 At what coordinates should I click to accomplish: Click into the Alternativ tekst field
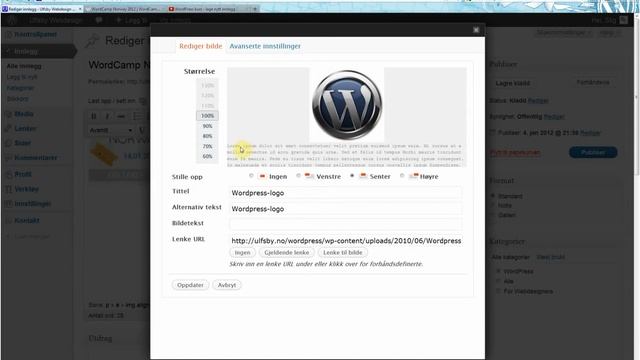point(346,209)
